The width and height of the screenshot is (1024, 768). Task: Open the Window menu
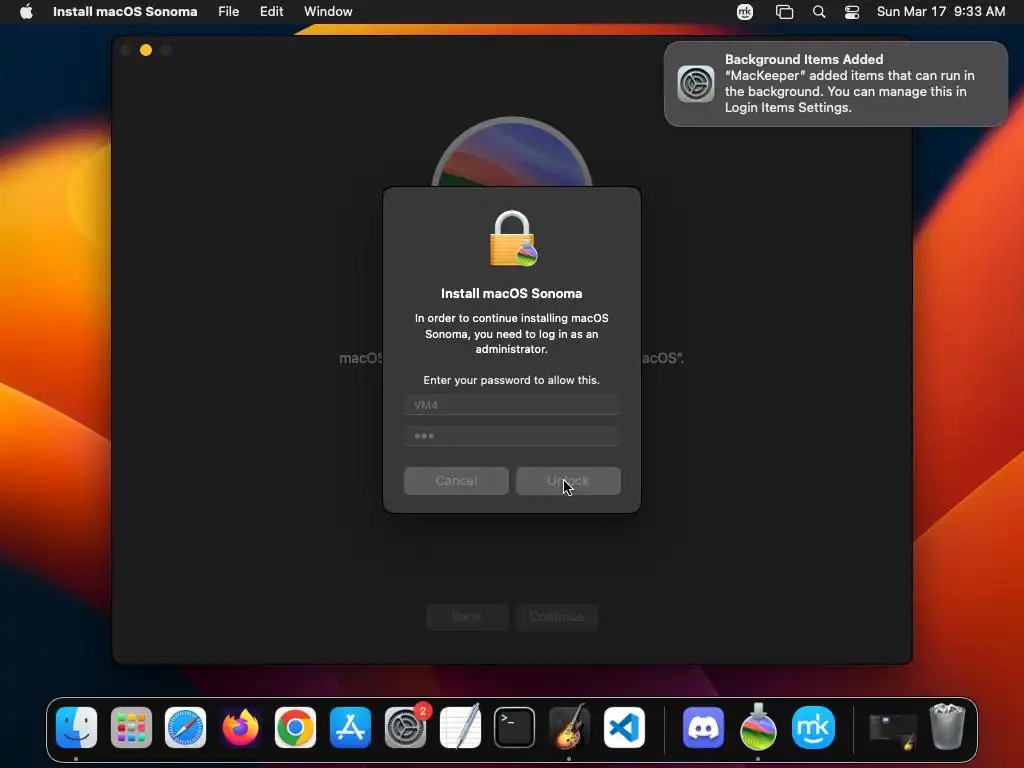(x=328, y=11)
